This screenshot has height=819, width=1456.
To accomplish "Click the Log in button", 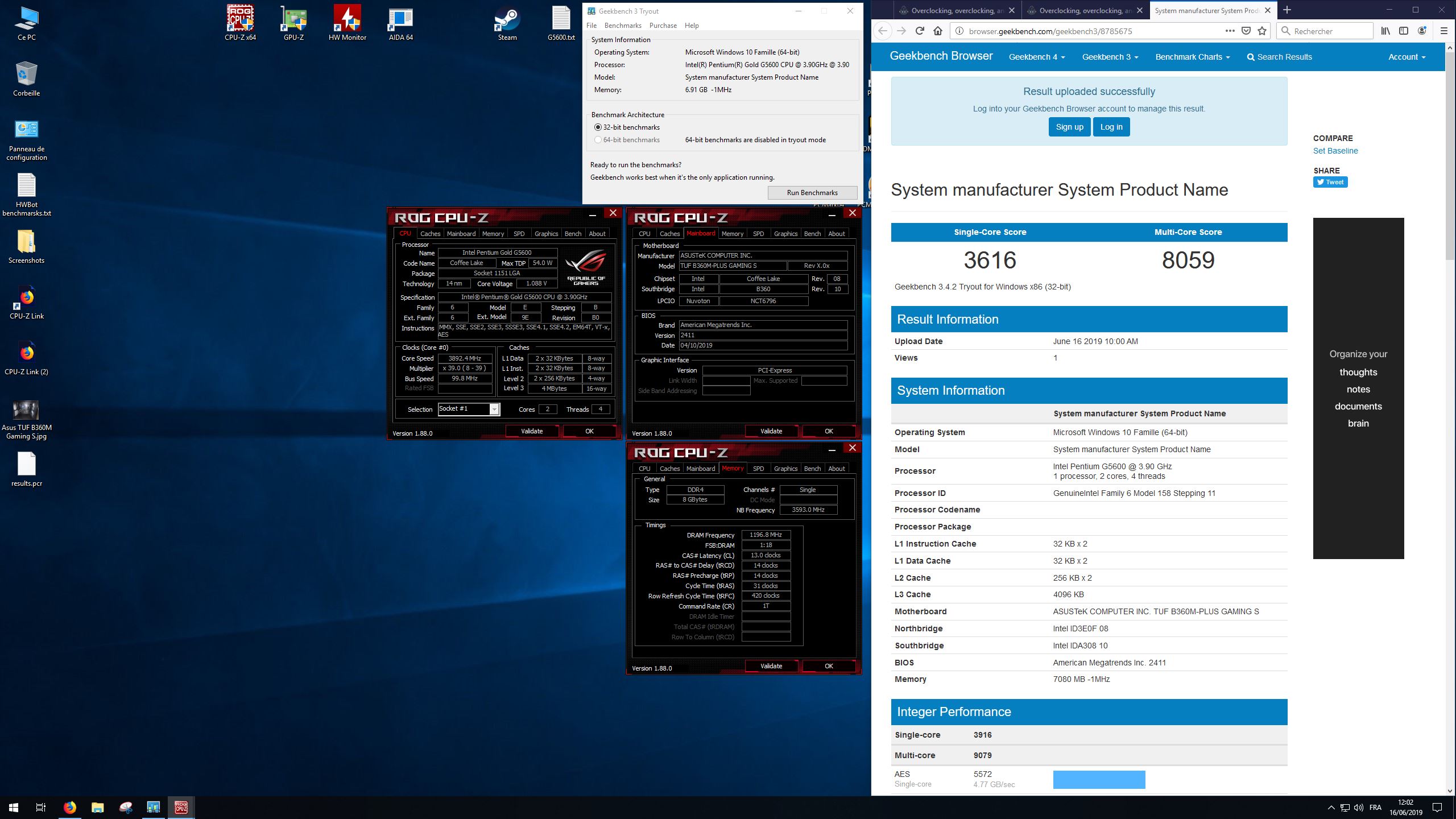I will coord(1111,127).
